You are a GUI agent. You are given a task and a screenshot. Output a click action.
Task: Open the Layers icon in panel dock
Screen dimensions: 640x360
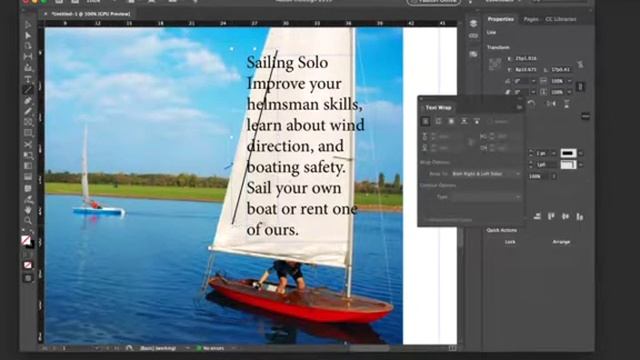pos(473,24)
